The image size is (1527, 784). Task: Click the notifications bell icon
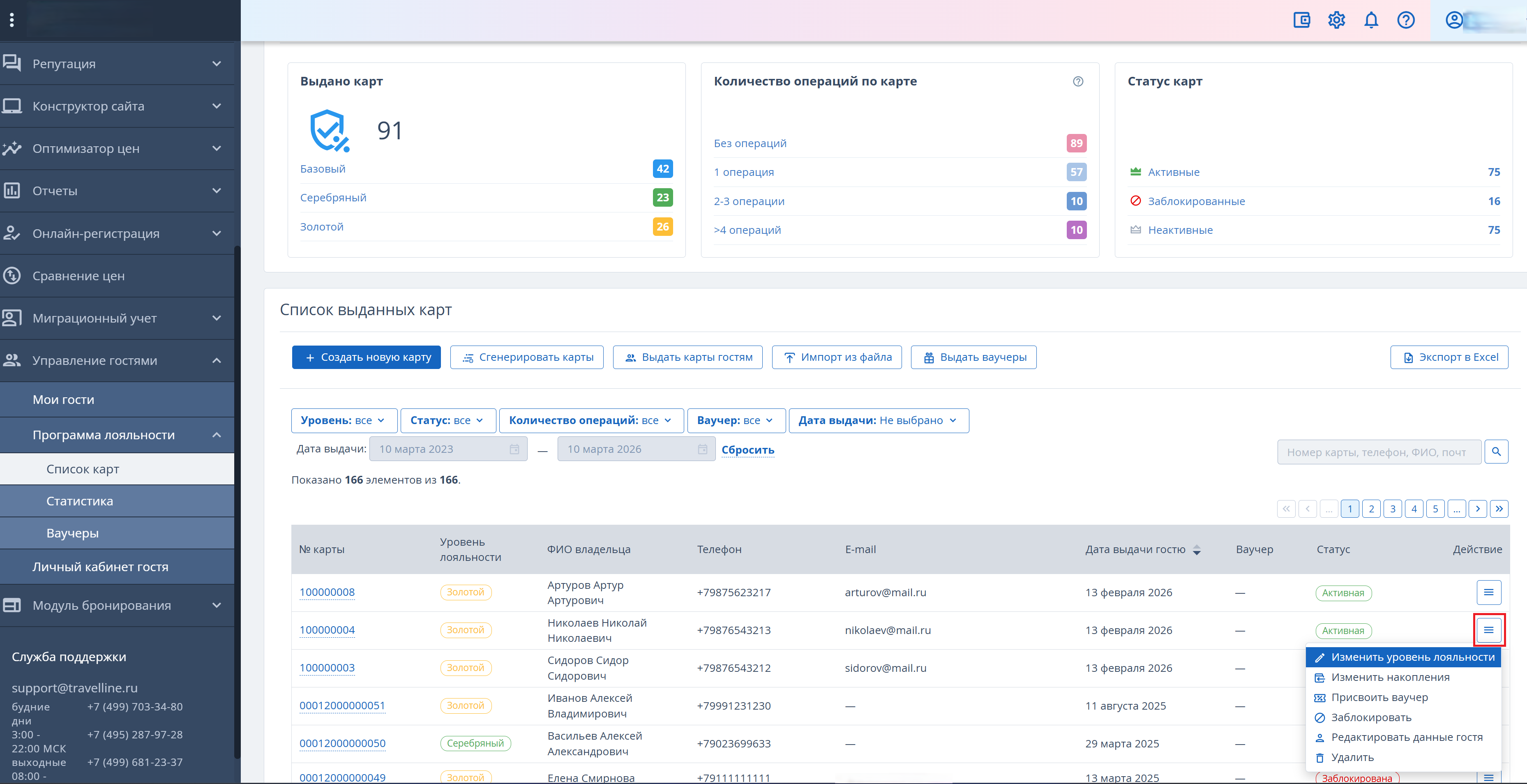[x=1371, y=20]
